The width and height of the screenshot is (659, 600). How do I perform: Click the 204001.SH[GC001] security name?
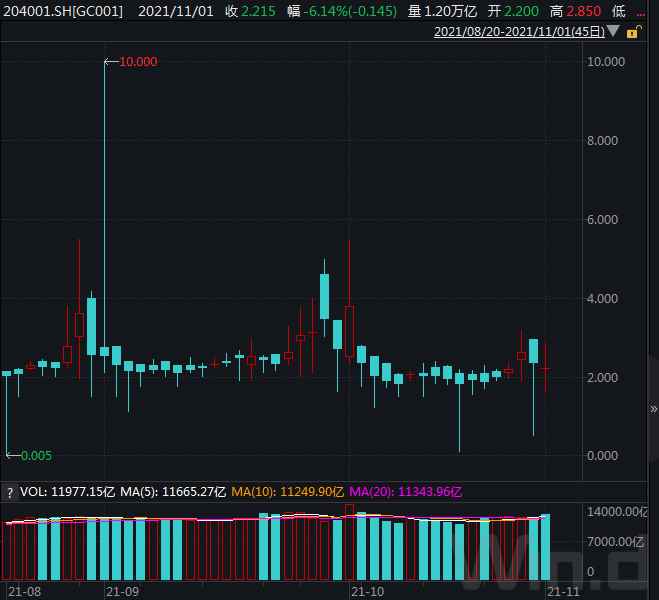(x=62, y=11)
